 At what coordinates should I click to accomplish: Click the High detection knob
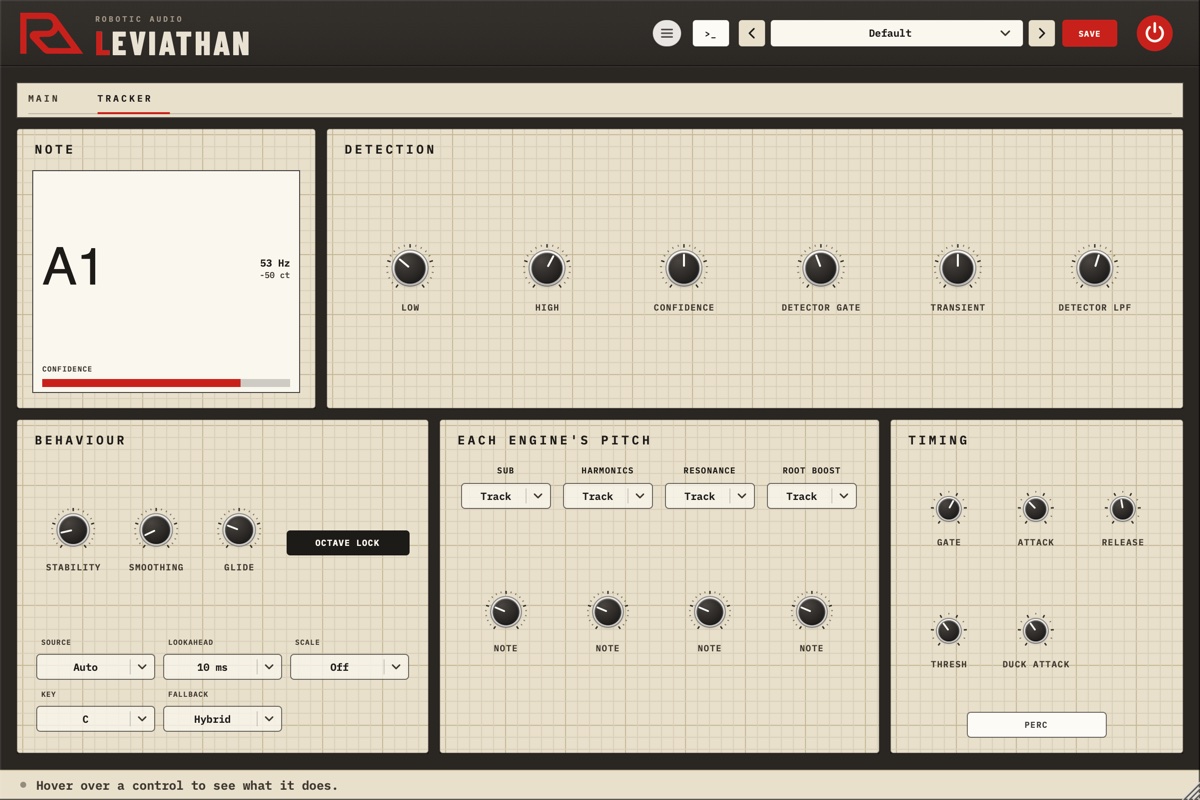click(547, 268)
